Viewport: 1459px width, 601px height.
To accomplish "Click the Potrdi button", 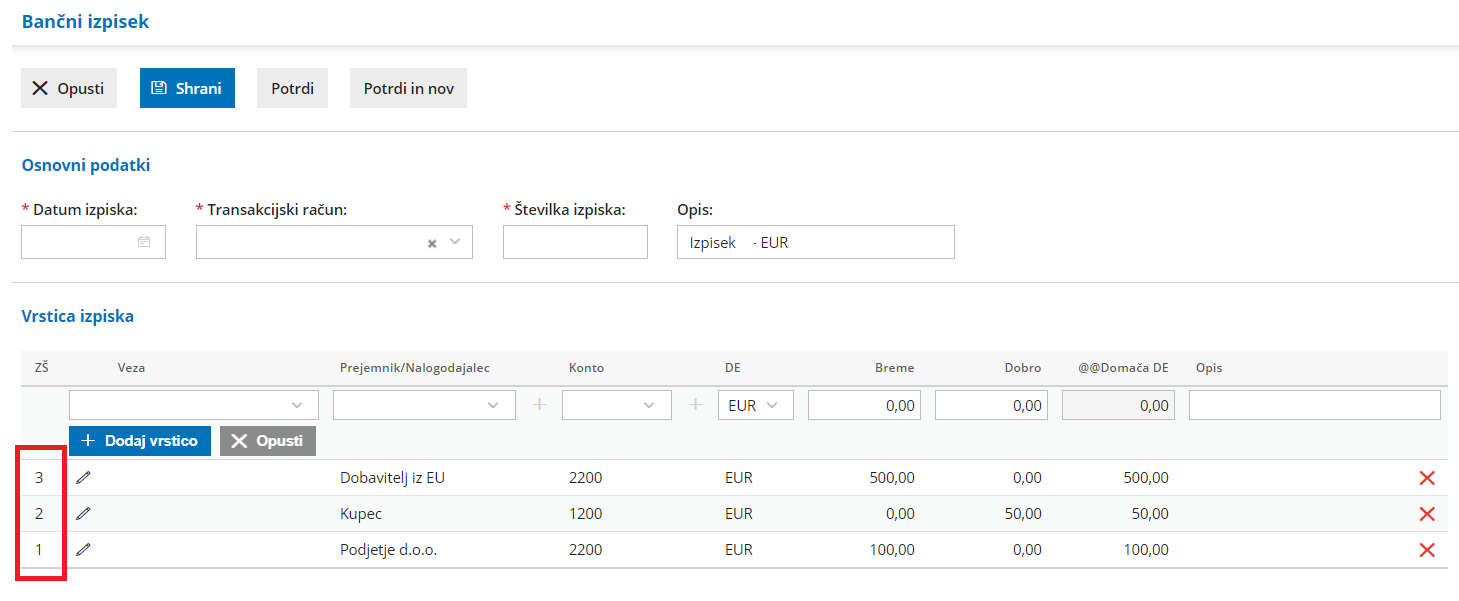I will click(292, 88).
